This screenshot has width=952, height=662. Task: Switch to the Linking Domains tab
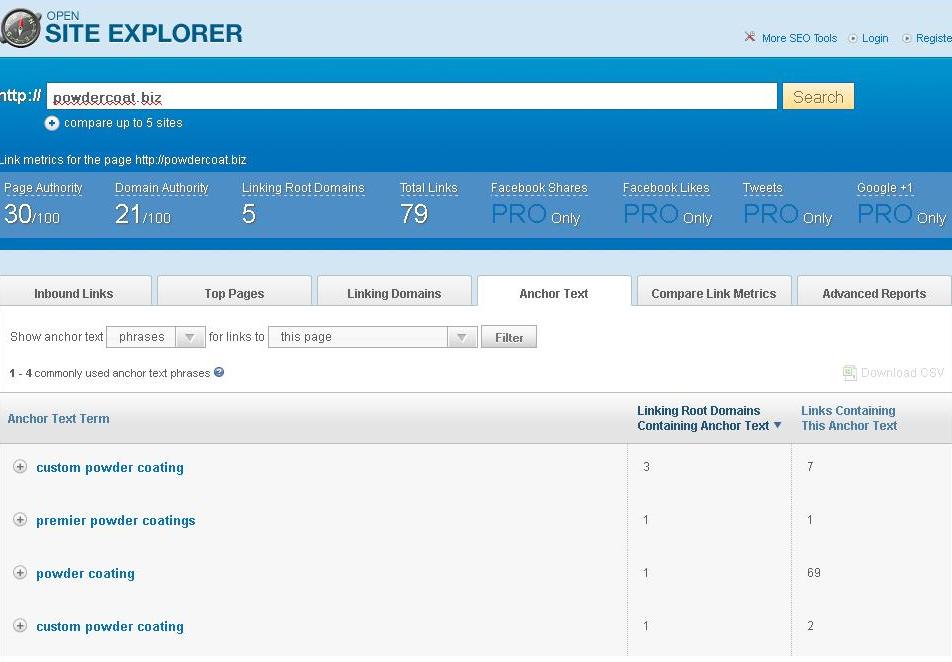[x=394, y=291]
